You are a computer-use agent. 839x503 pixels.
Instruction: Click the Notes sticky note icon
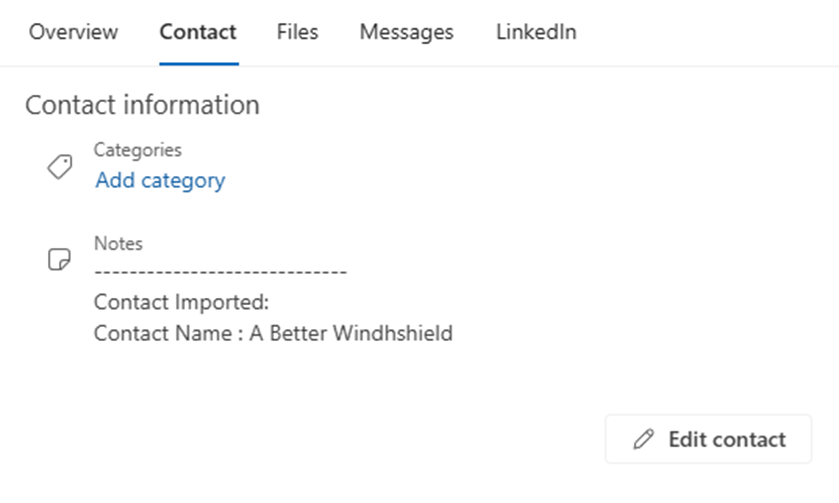60,260
